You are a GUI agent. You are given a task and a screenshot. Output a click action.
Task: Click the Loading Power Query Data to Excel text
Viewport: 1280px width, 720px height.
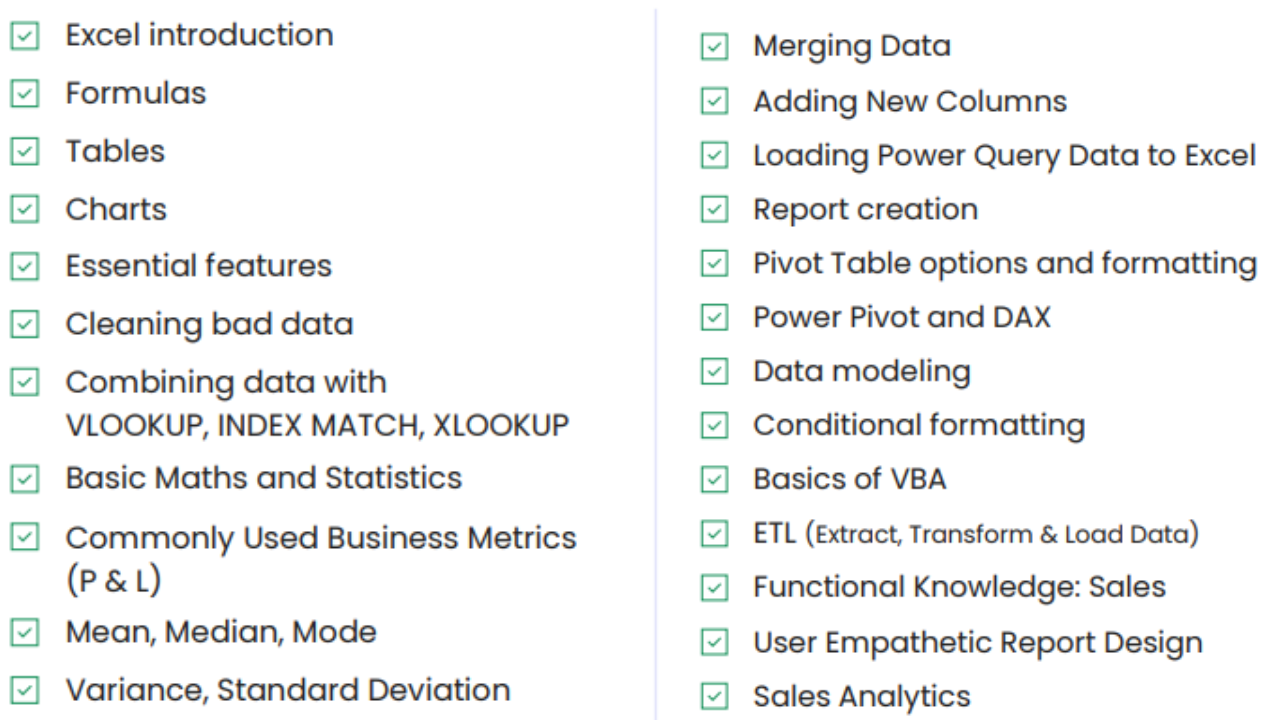[x=1004, y=156]
